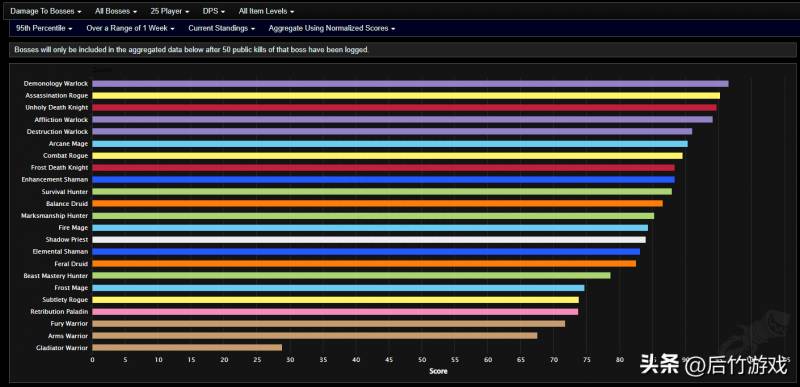The image size is (800, 387).
Task: Select the Subtlety Rogue label
Action: point(66,300)
